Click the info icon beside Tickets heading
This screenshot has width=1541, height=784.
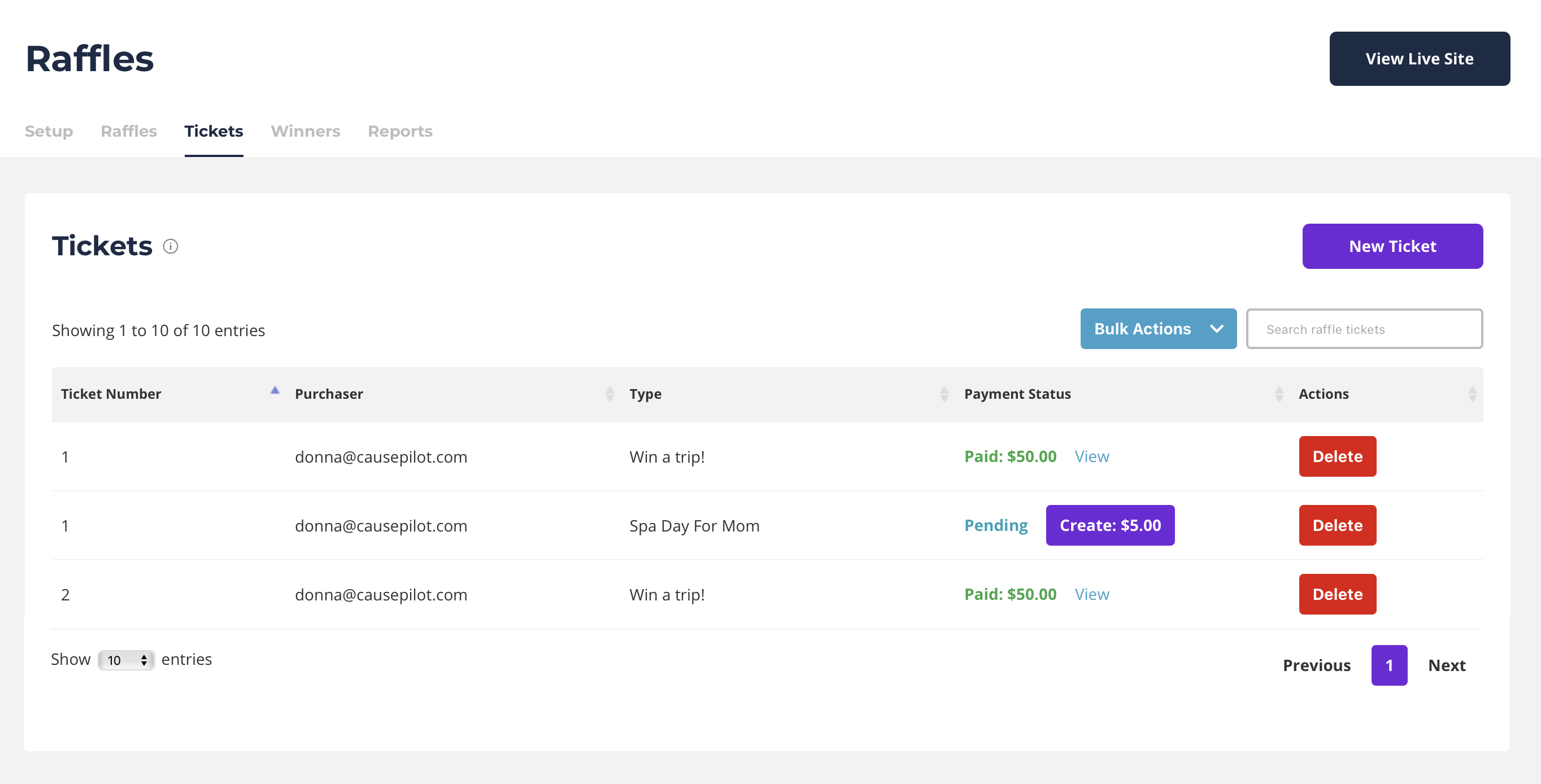(x=171, y=246)
